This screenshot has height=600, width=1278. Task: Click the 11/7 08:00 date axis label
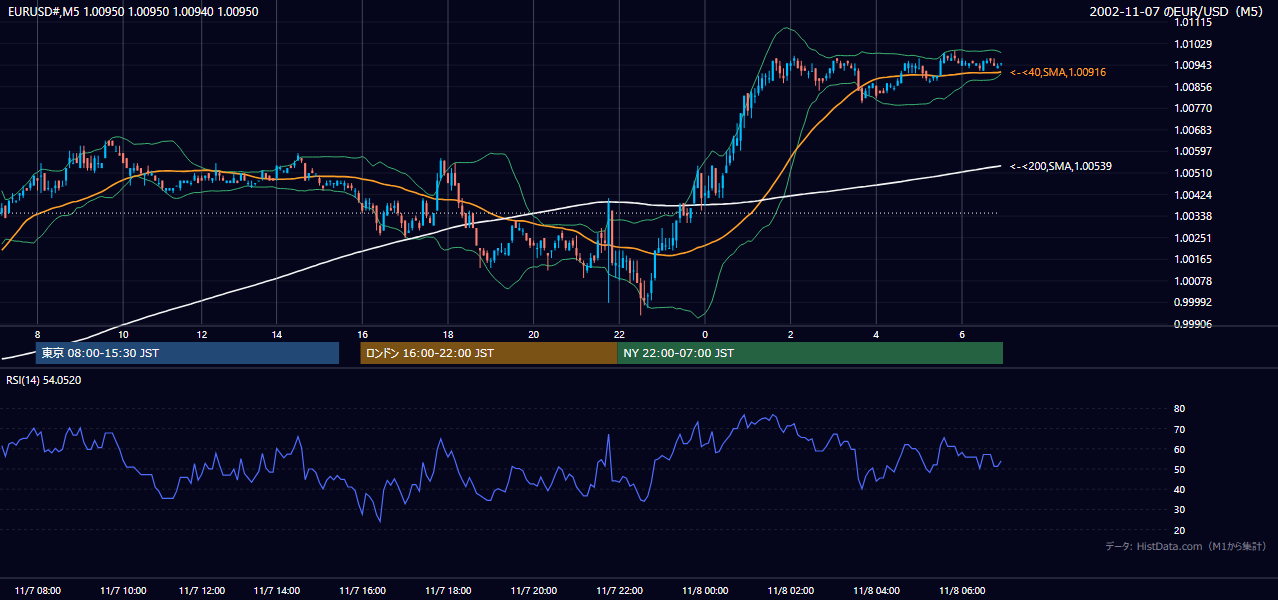point(36,591)
